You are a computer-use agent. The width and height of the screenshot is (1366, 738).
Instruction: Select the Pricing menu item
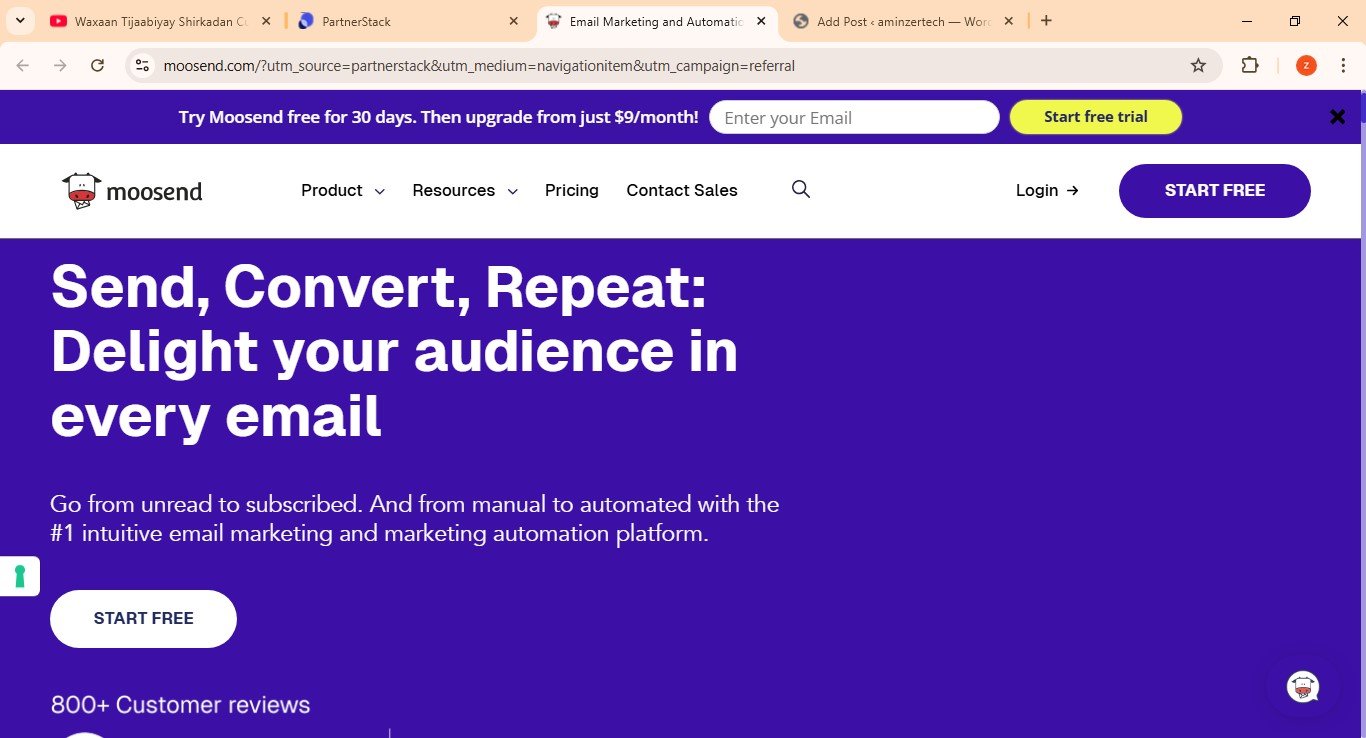tap(571, 190)
